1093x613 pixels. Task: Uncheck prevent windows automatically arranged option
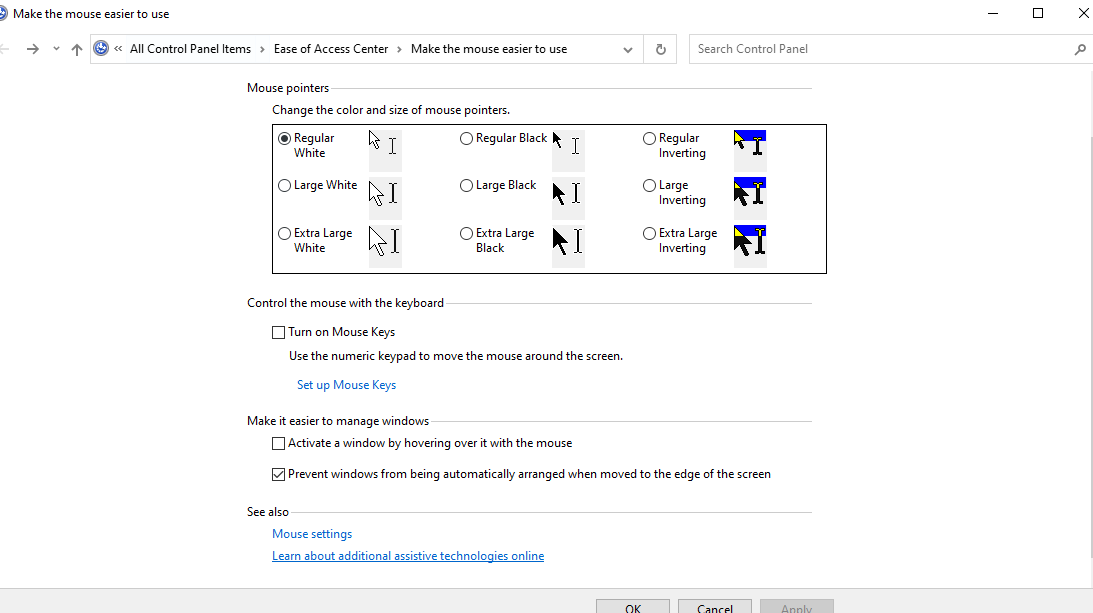(279, 474)
